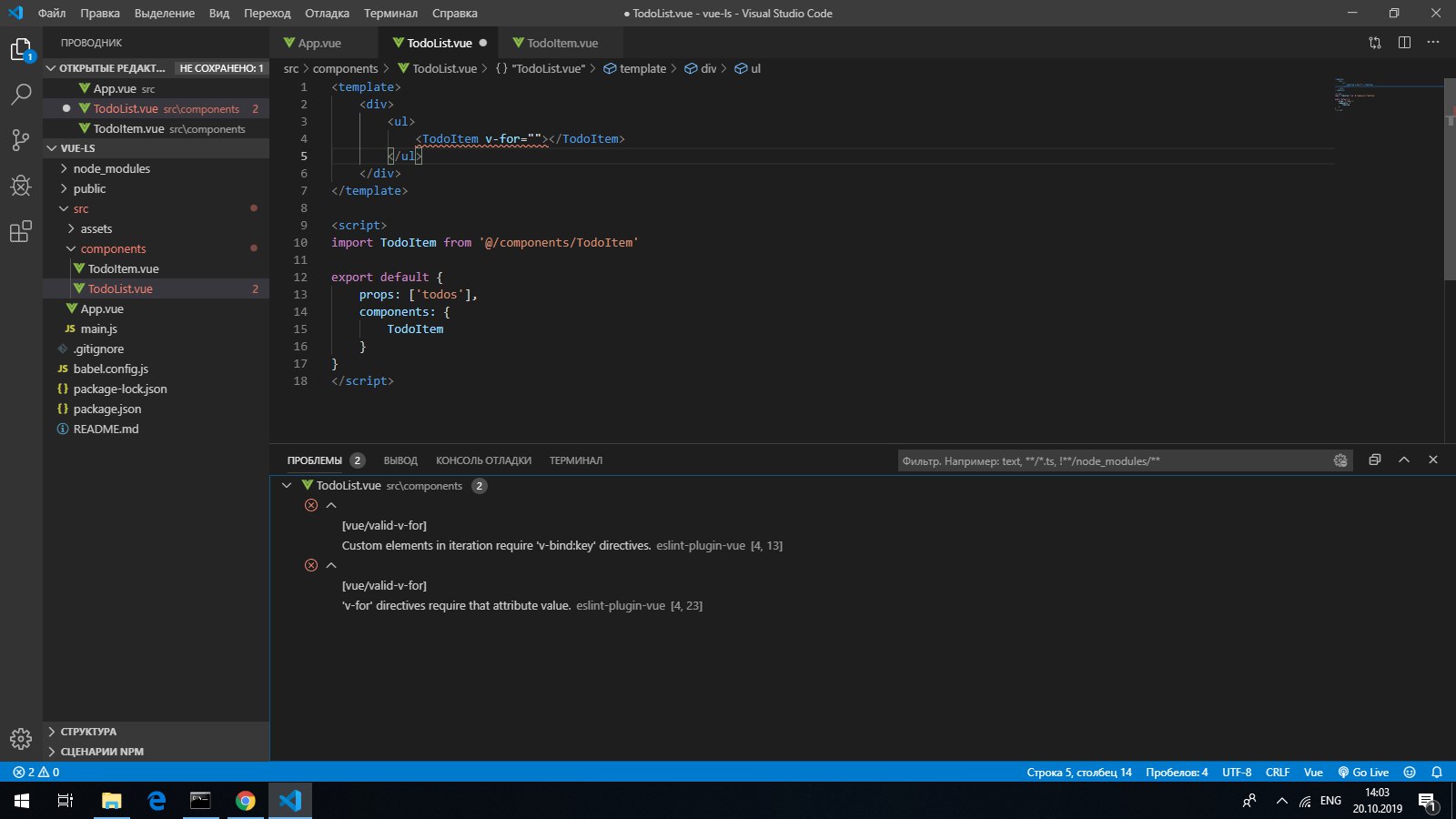The image size is (1456, 819).
Task: Open the Extensions view
Action: [x=21, y=232]
